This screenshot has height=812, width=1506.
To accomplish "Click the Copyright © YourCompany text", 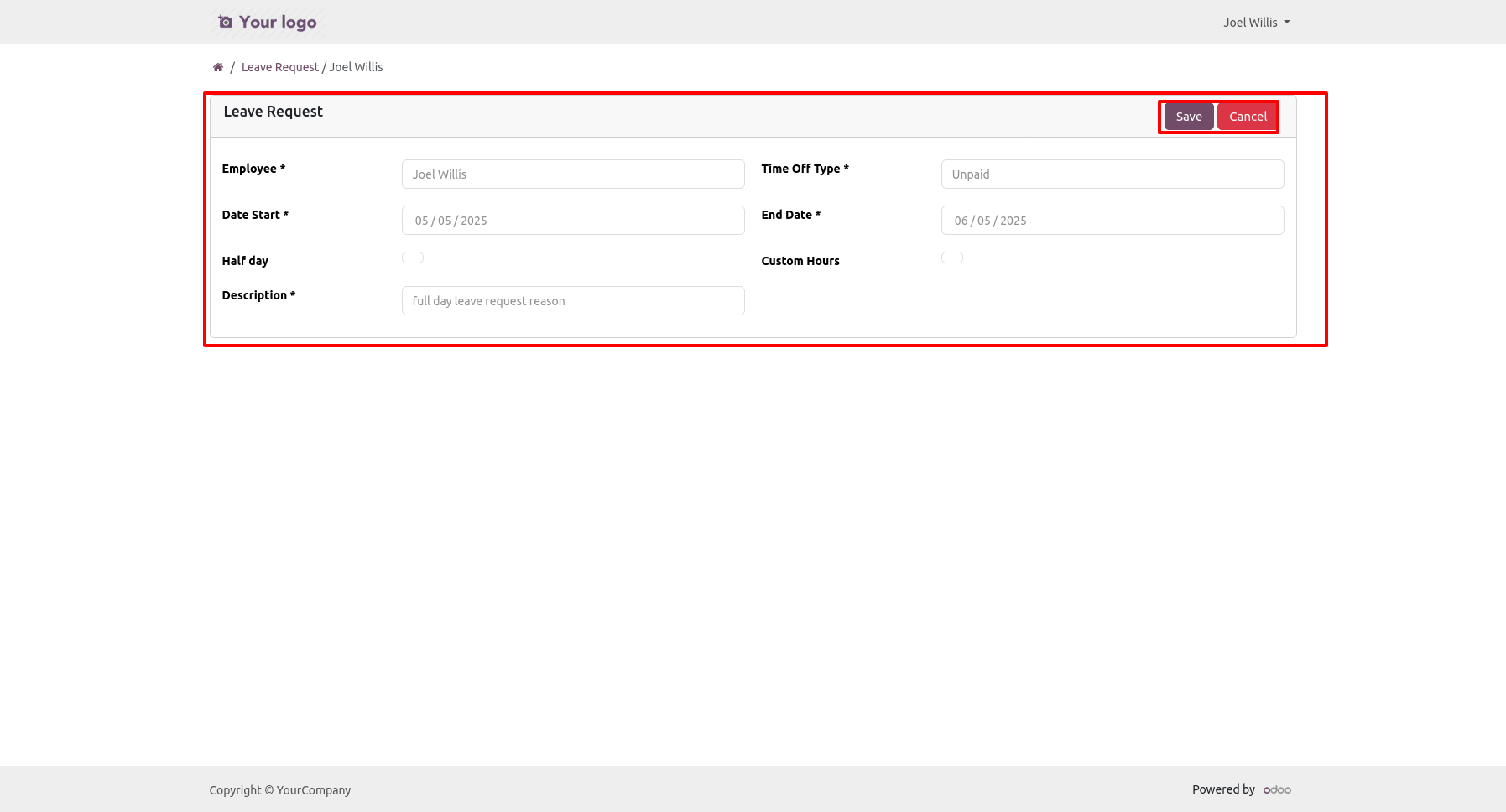I will (280, 790).
